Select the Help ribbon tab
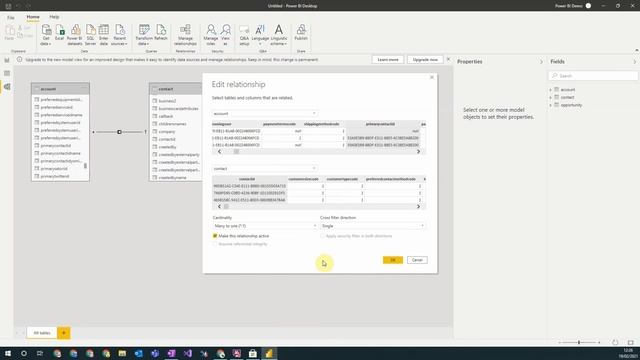Image resolution: width=640 pixels, height=360 pixels. [54, 17]
